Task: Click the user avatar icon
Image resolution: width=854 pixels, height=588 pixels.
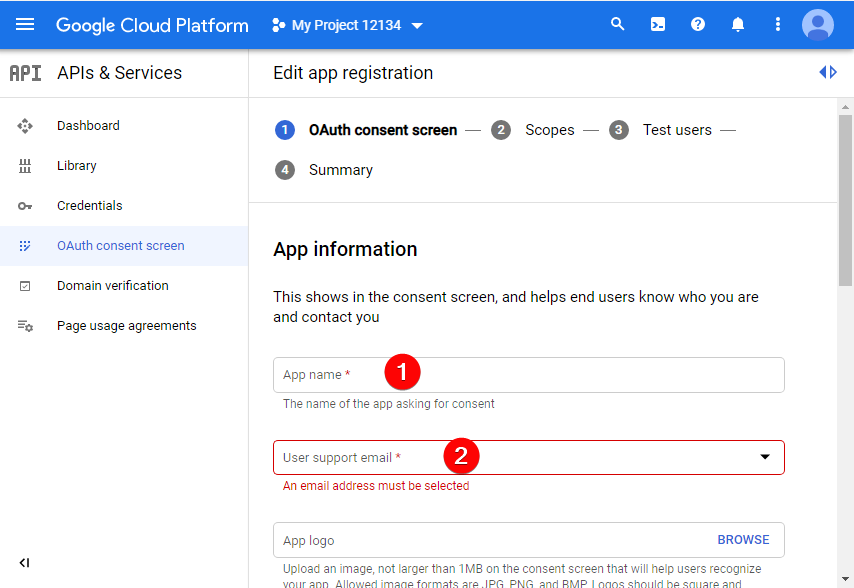Action: (x=817, y=23)
